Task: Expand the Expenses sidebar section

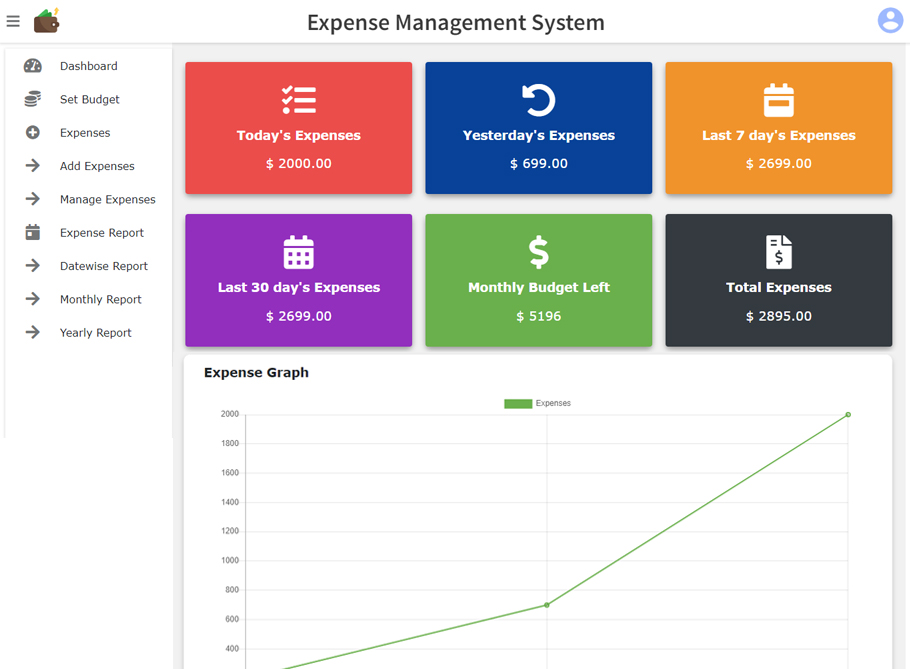Action: coord(85,133)
